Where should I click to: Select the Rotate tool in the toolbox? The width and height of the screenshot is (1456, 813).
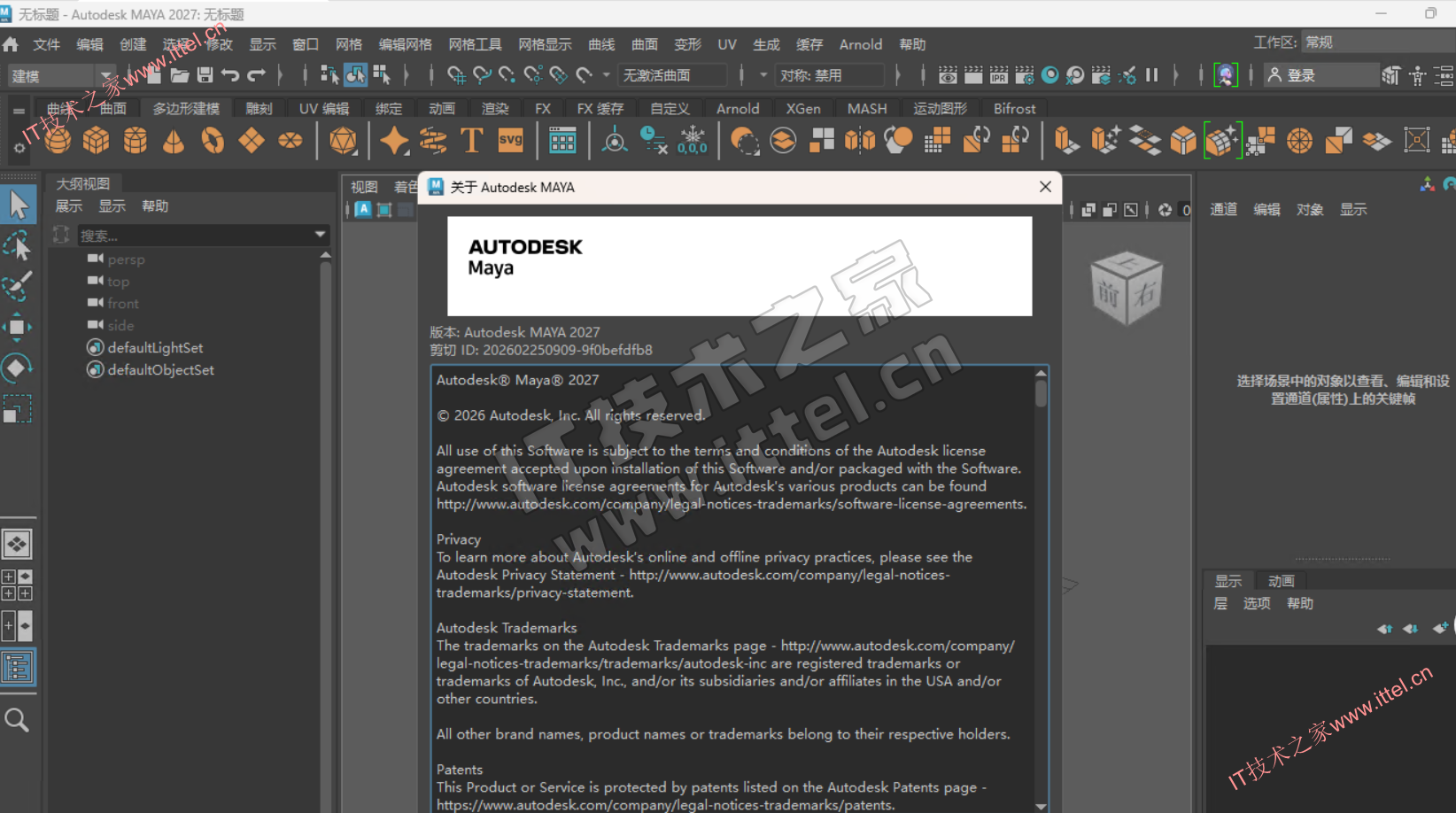(x=17, y=368)
